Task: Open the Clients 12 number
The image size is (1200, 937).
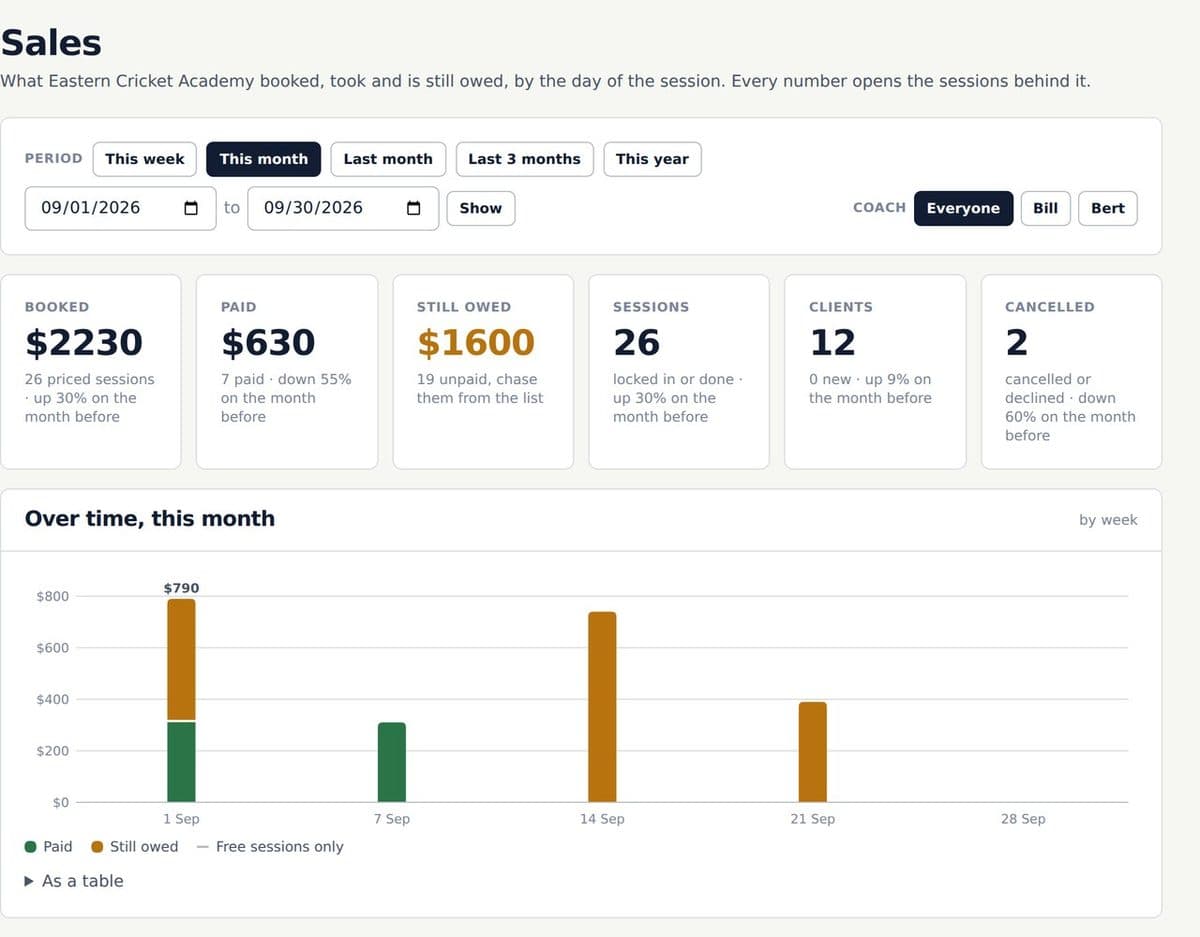Action: [x=833, y=342]
